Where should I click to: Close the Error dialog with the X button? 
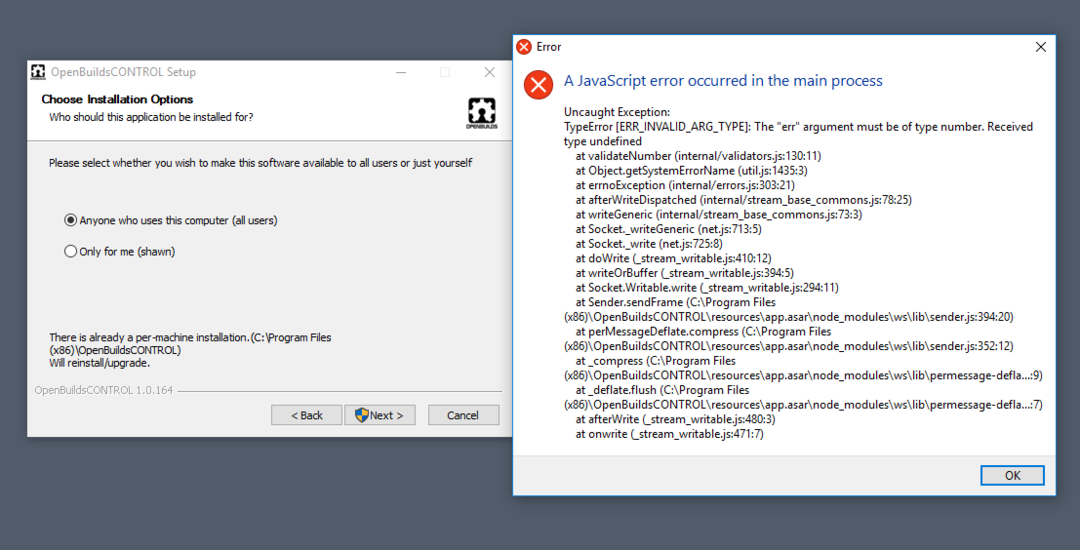(x=1041, y=47)
